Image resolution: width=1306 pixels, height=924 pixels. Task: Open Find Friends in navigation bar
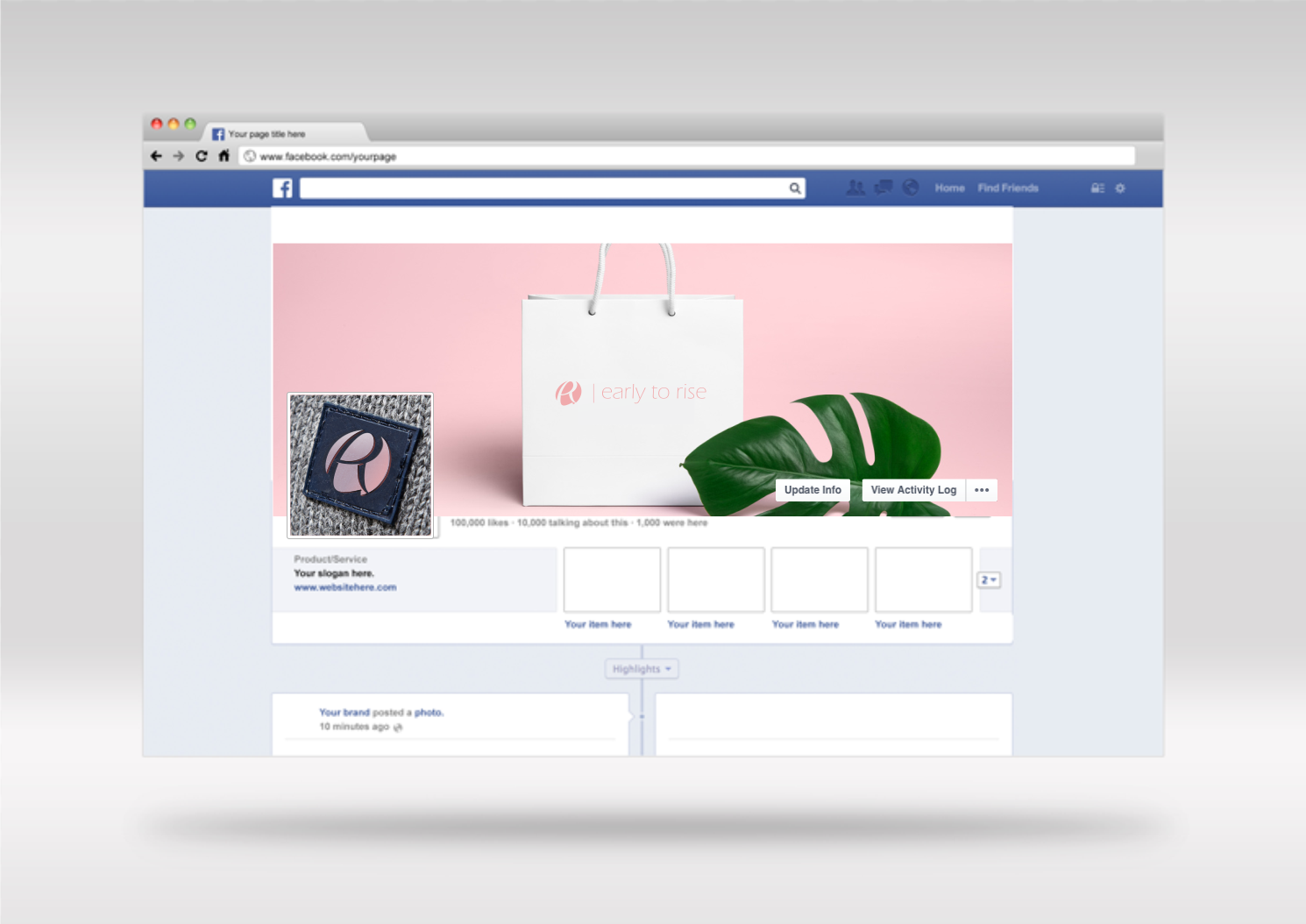click(1008, 188)
